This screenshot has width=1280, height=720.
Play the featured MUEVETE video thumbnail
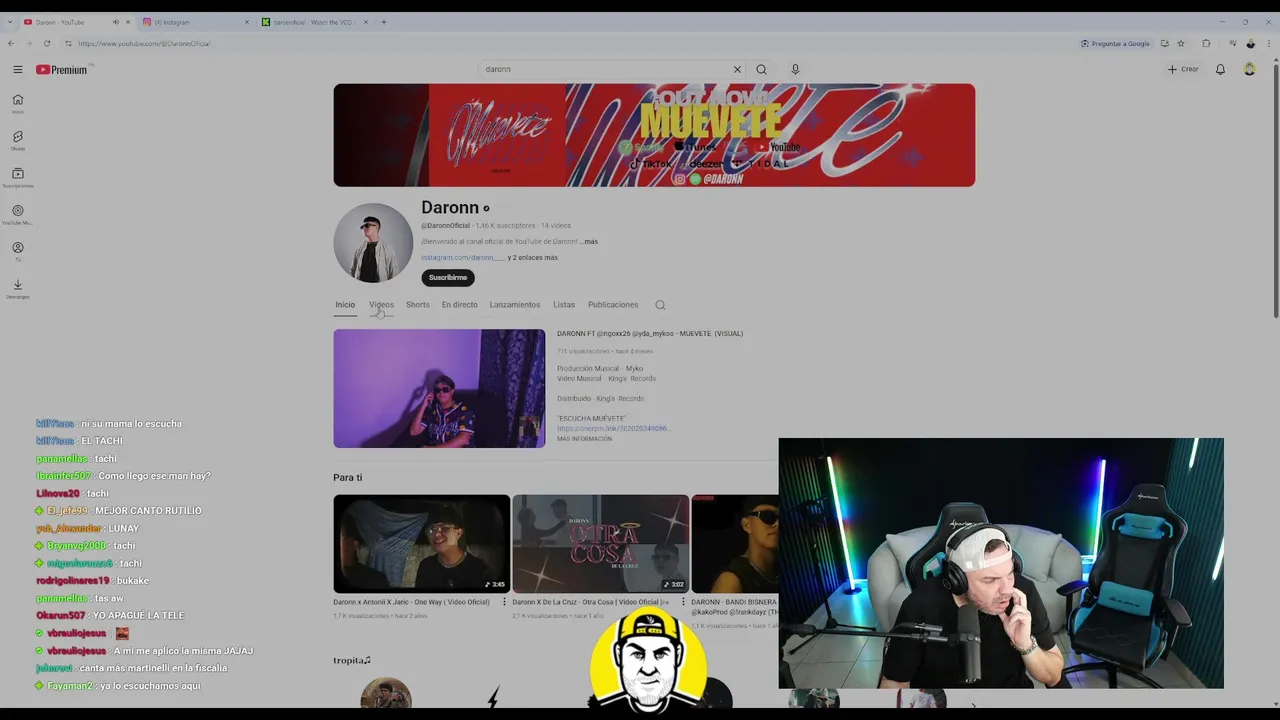pyautogui.click(x=439, y=388)
